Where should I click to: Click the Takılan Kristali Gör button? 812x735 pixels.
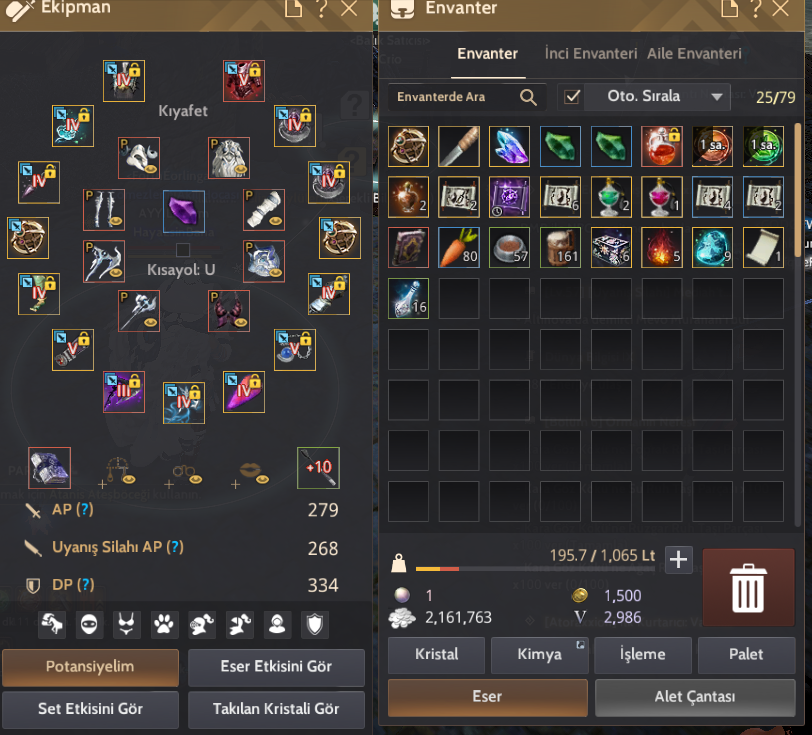(x=276, y=709)
